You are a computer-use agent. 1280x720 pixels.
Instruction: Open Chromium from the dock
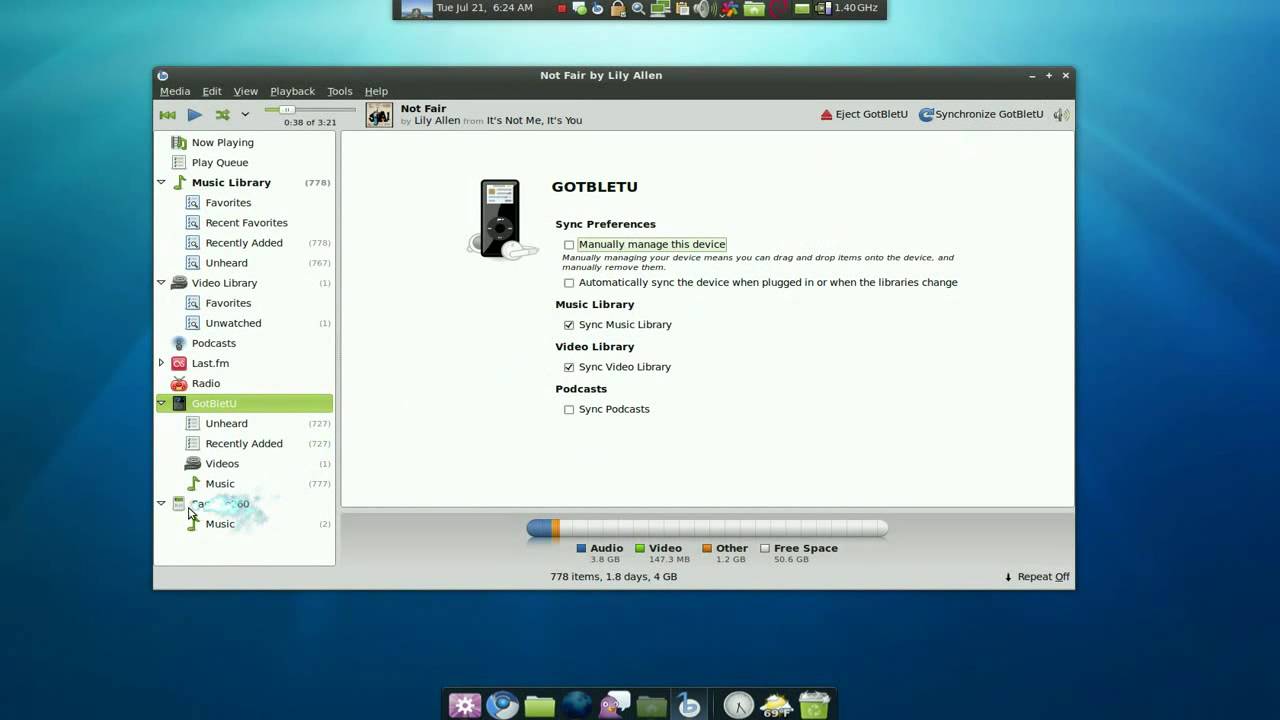tap(502, 705)
